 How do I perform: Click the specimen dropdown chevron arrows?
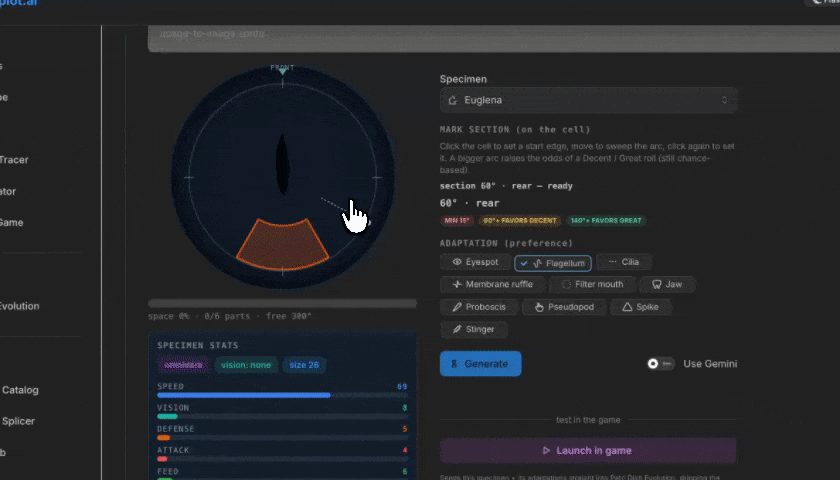pyautogui.click(x=724, y=100)
